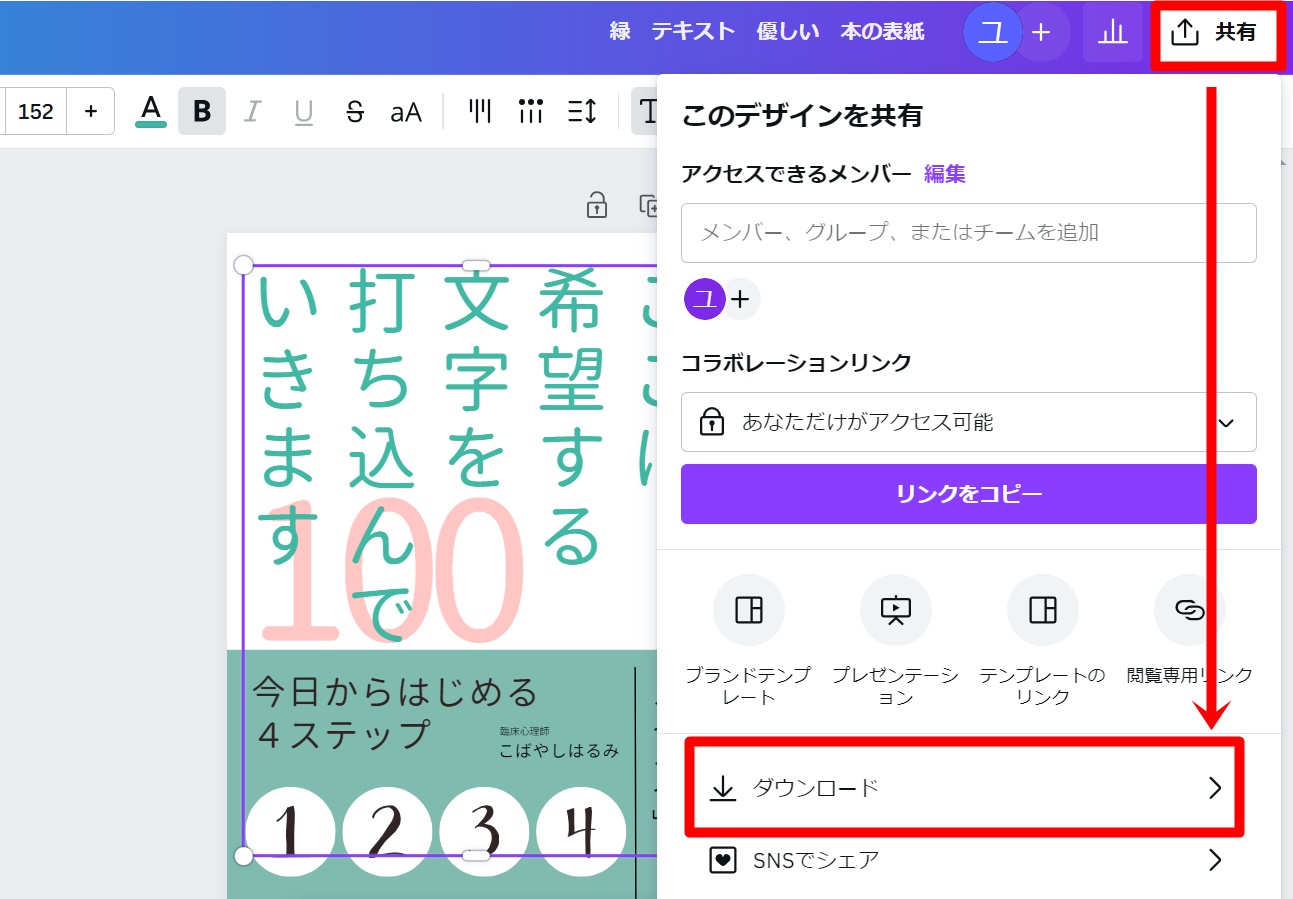This screenshot has width=1293, height=899.
Task: Toggle uppercase aA option
Action: pos(405,111)
